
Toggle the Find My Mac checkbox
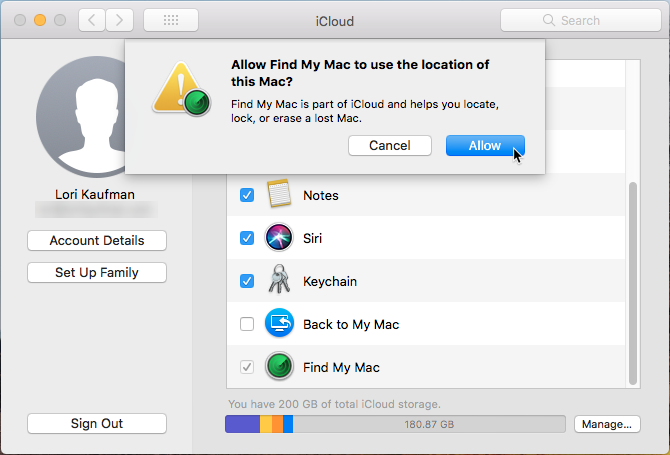tap(247, 367)
